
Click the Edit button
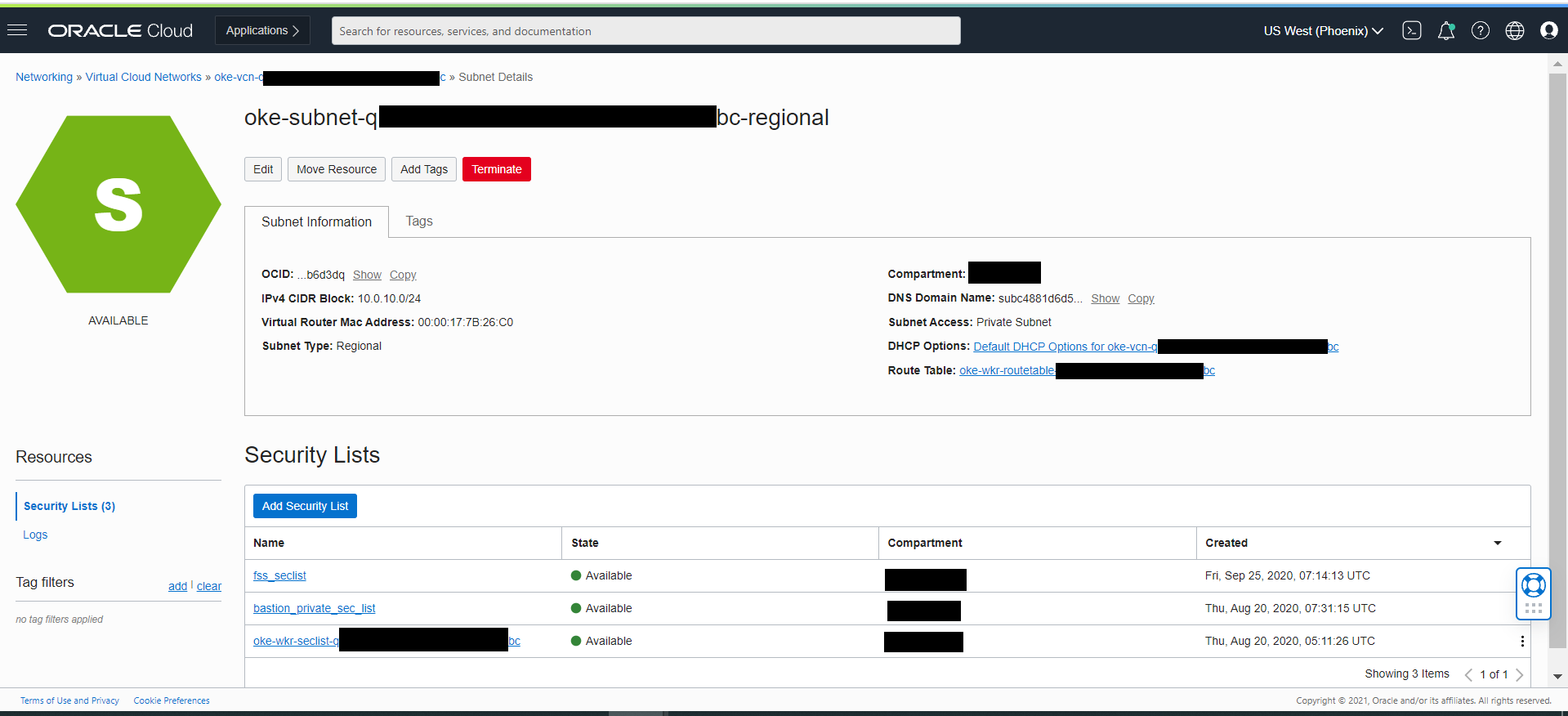click(x=263, y=169)
